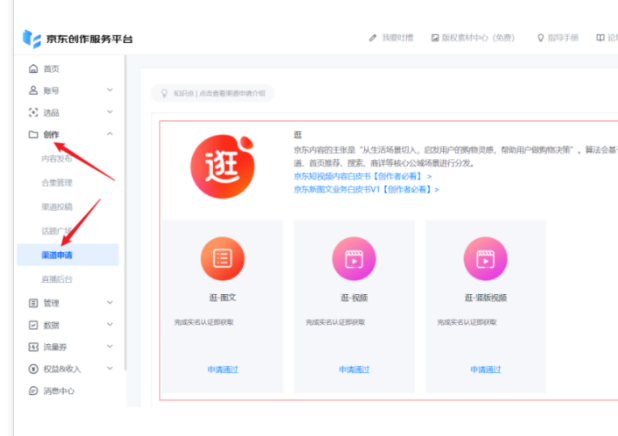Click the 京东创作服务平台 logo
The image size is (618, 436).
tap(77, 39)
